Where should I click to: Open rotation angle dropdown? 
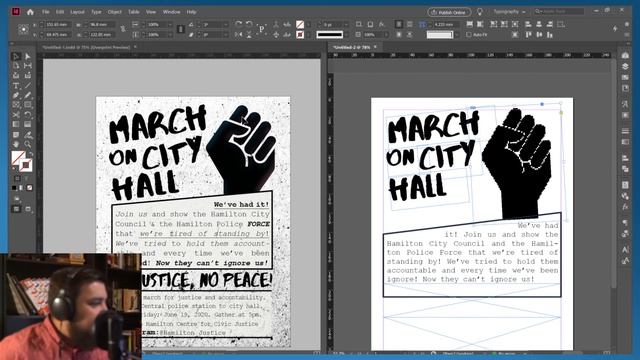pos(225,24)
